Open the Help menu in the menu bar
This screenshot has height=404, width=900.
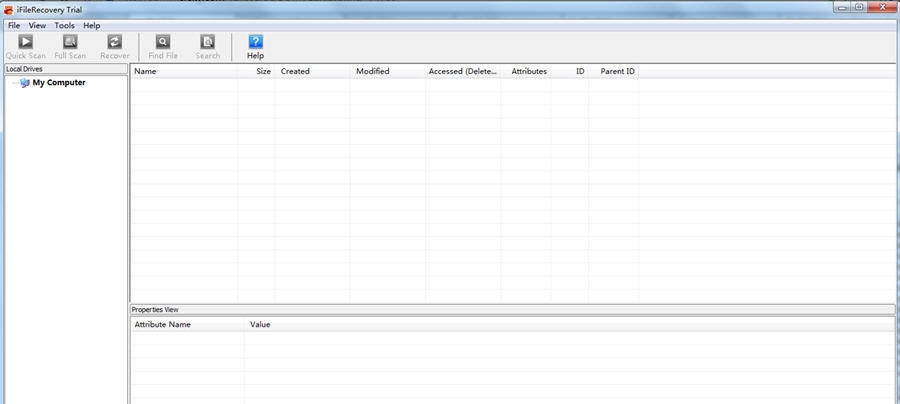tap(91, 25)
